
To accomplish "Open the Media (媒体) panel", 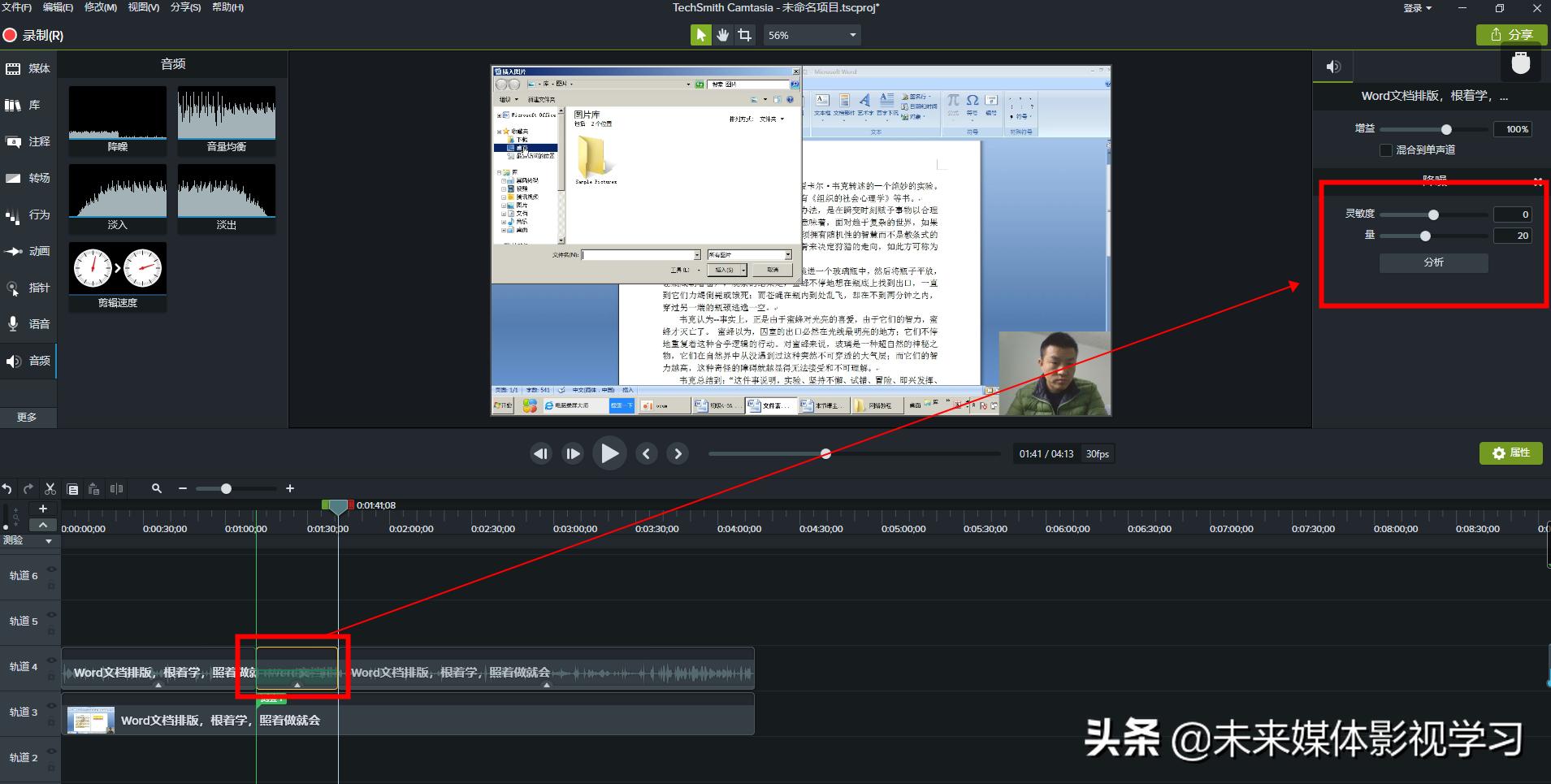I will click(28, 68).
